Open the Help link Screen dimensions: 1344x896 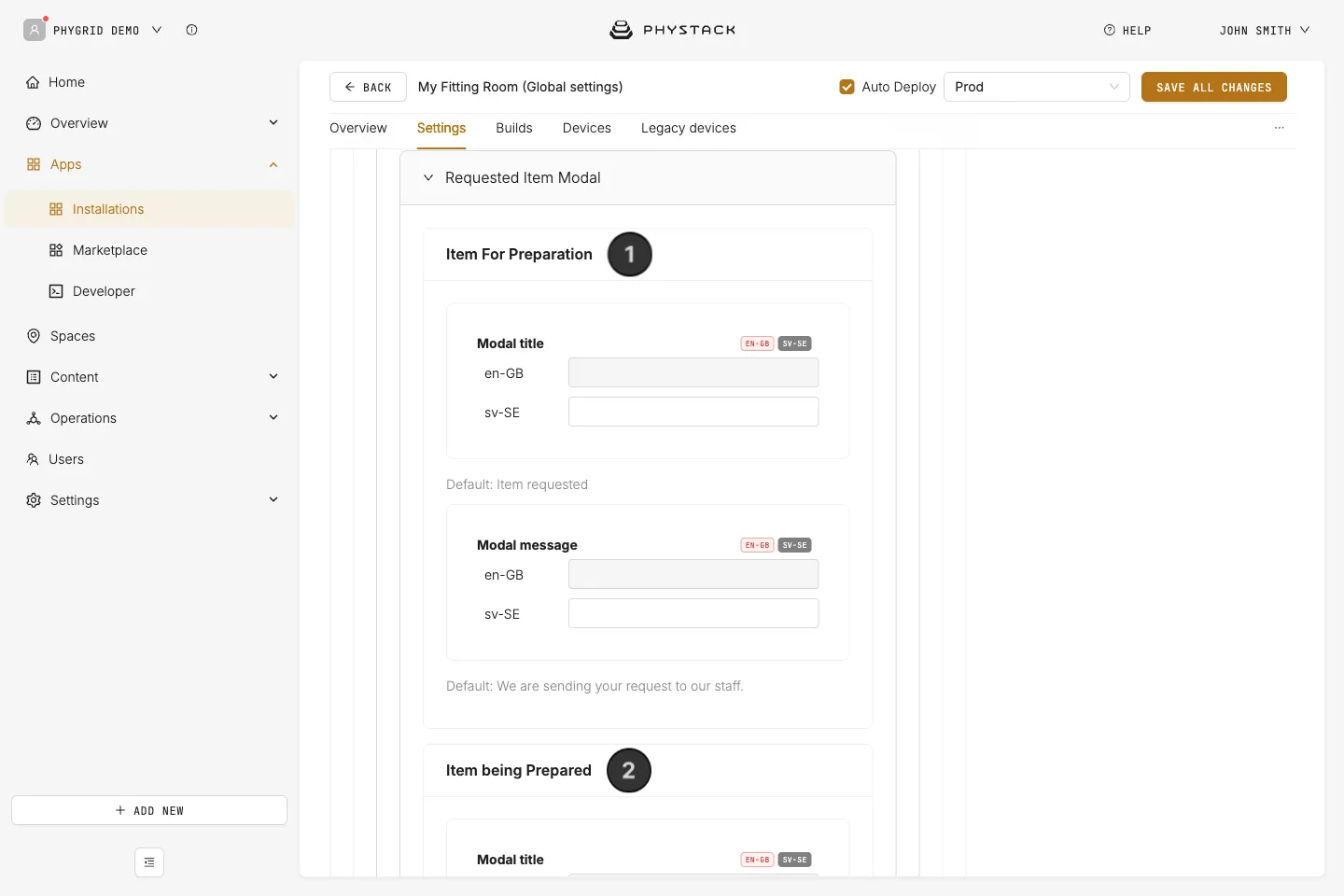(1127, 30)
